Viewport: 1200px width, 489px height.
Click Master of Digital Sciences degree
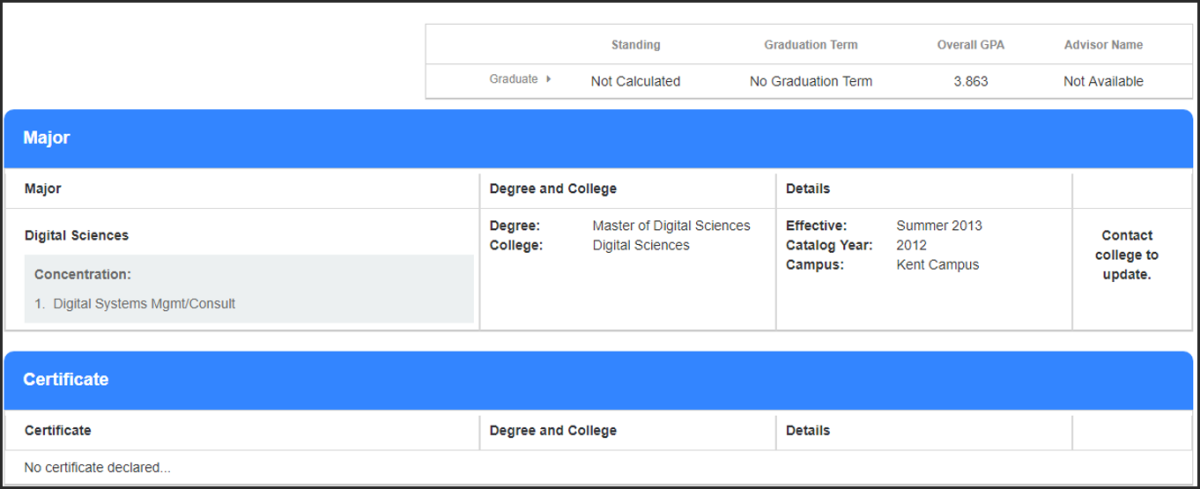tap(671, 226)
